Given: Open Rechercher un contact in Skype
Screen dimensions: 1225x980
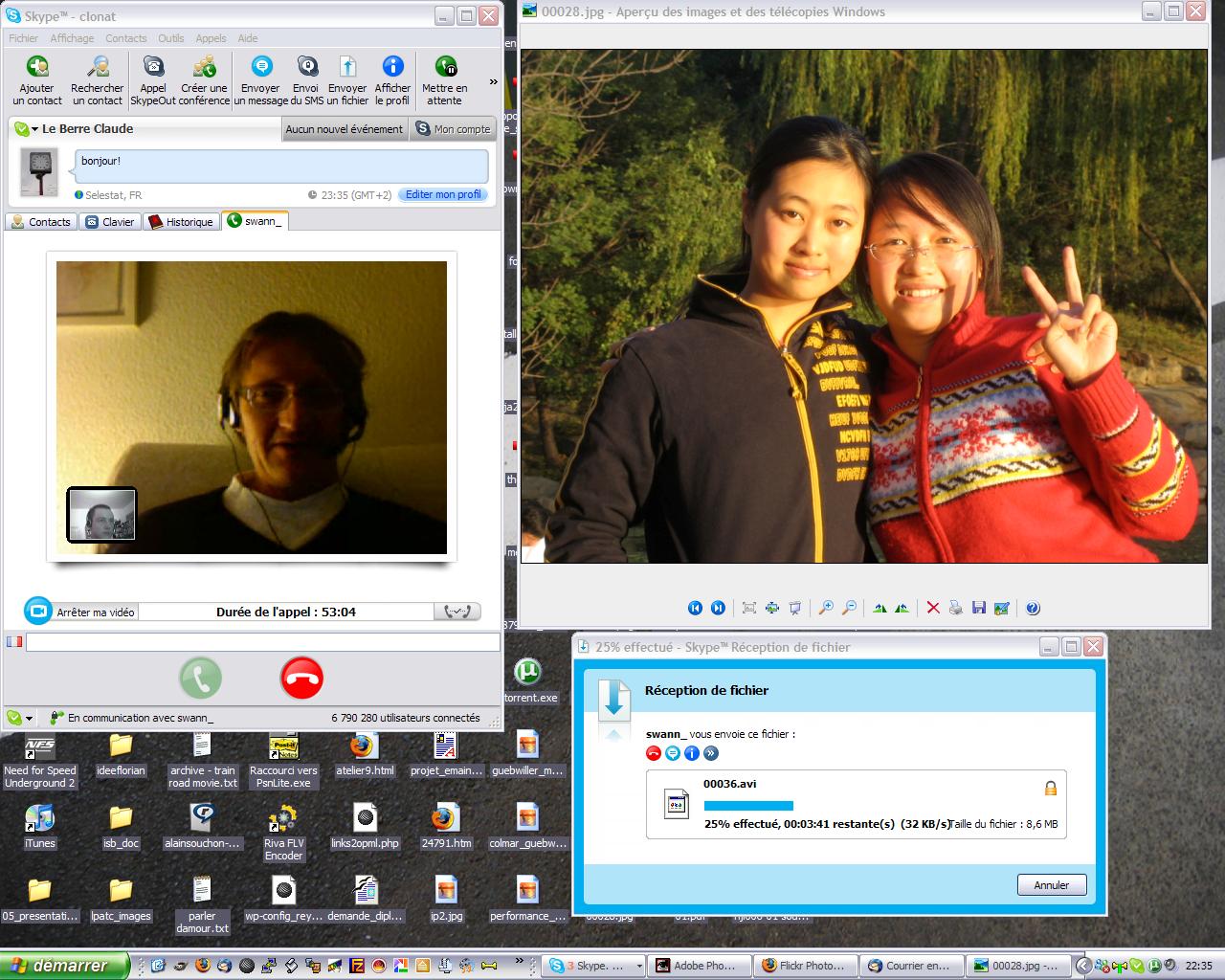Looking at the screenshot, I should (x=98, y=80).
